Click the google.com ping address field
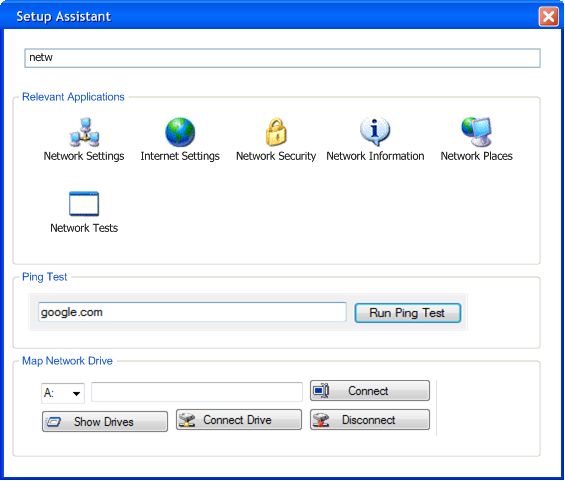This screenshot has height=481, width=565. coord(192,312)
